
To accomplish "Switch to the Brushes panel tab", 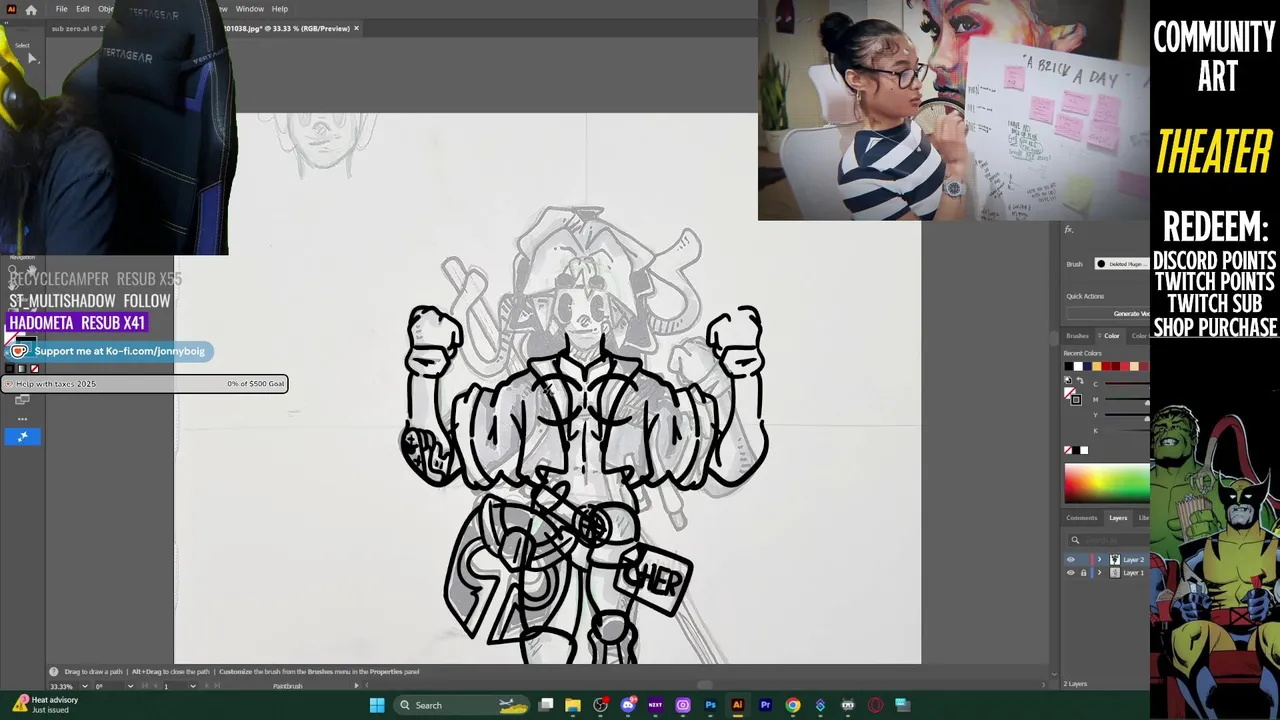I will [x=1077, y=336].
